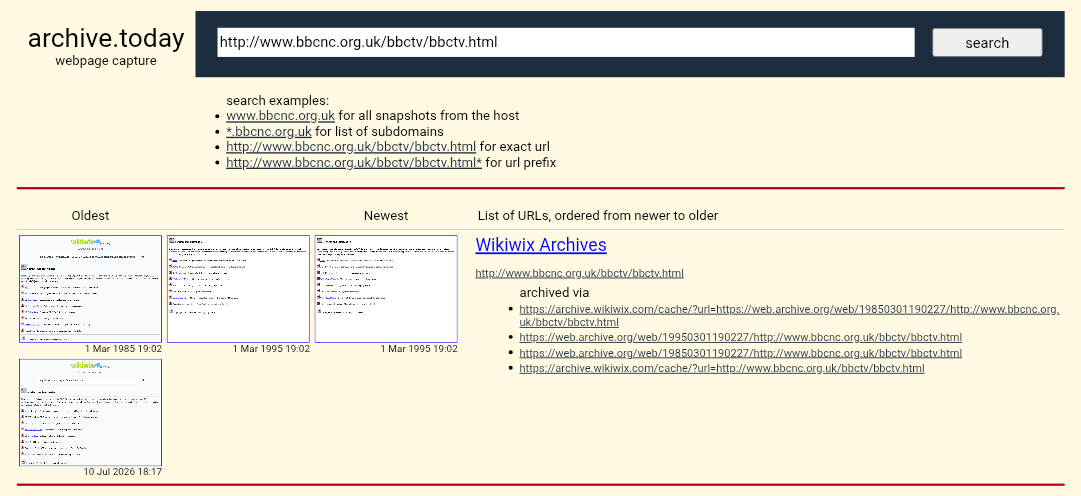Viewport: 1081px width, 496px height.
Task: Open the middle snapshot thumbnail dated 1 Mar 1995
Action: [x=239, y=289]
